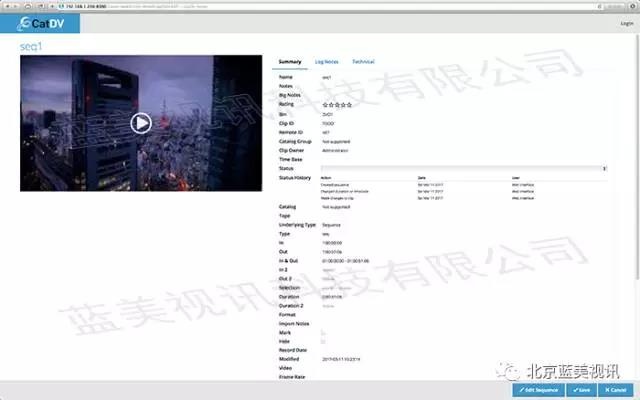Click the seq1 Name field value
The width and height of the screenshot is (640, 400).
coord(327,77)
